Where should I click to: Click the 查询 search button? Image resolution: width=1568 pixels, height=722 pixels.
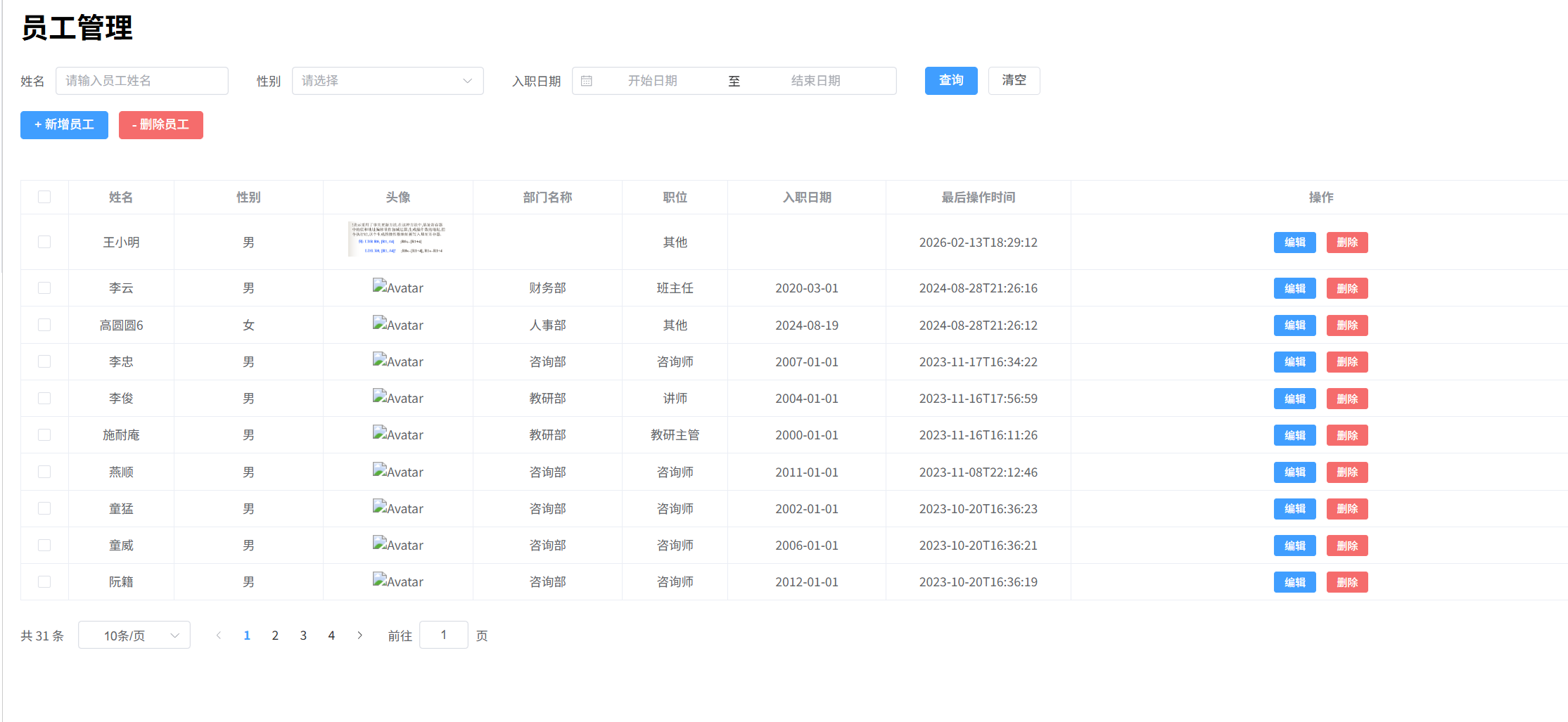coord(950,81)
